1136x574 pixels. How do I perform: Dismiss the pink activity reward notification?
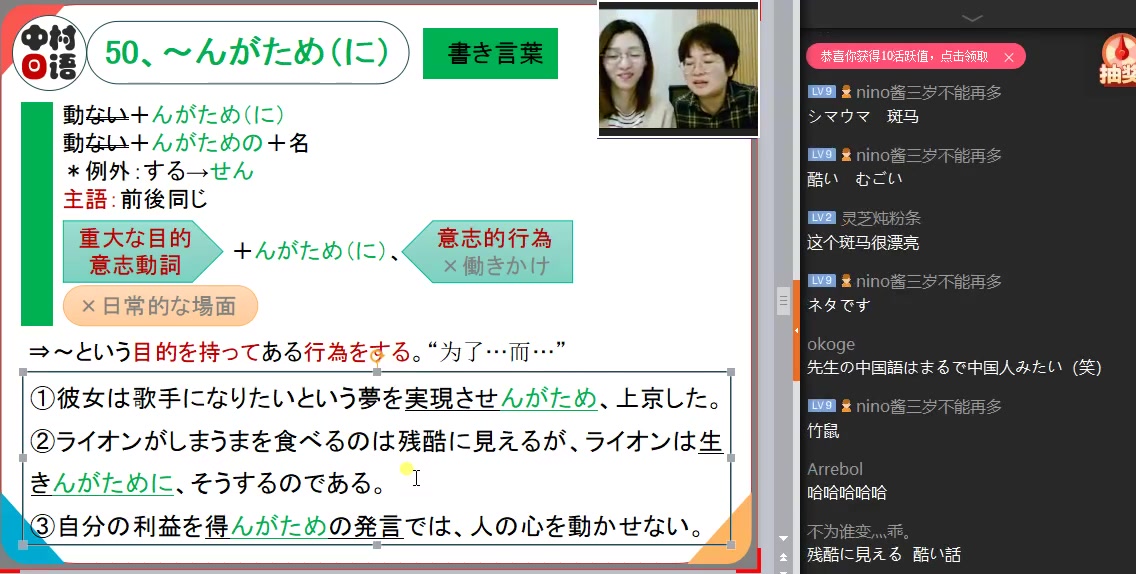[x=1008, y=57]
